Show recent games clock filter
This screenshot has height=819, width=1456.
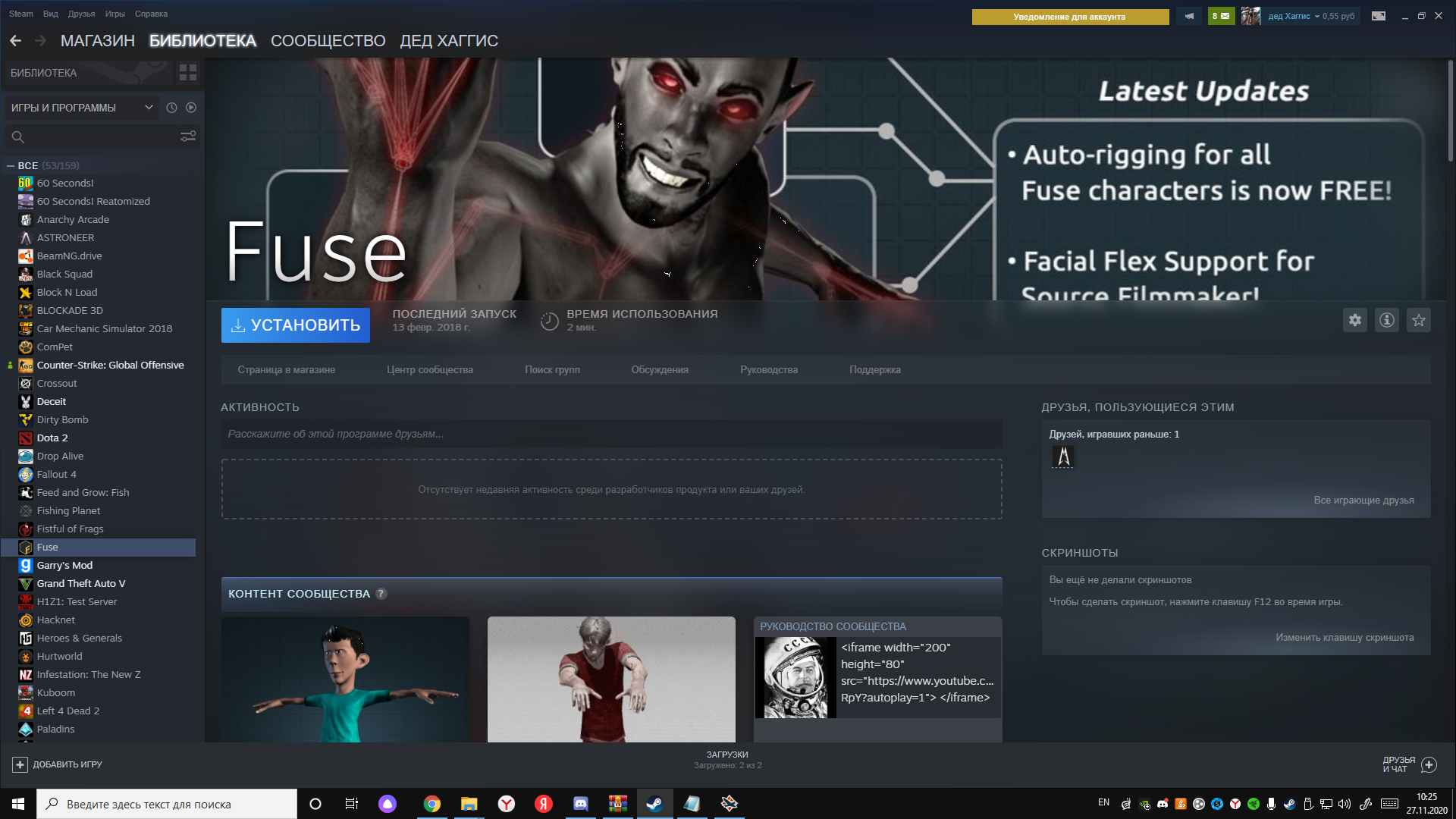pyautogui.click(x=172, y=108)
